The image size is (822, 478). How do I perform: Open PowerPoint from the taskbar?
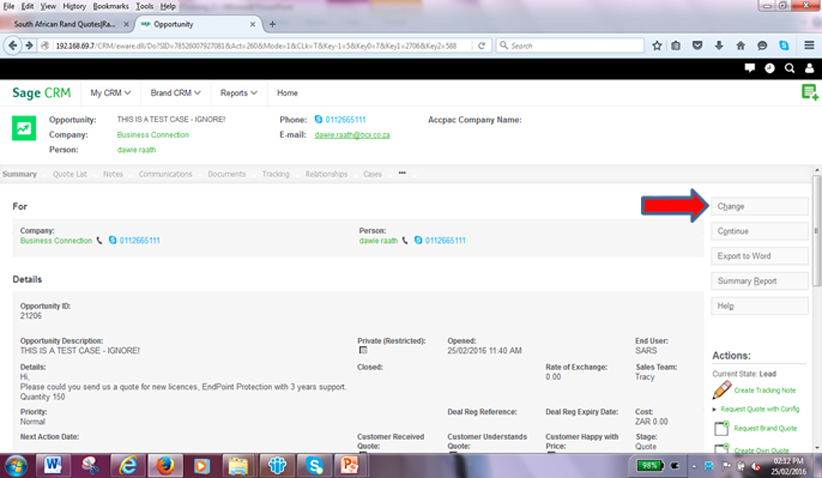pyautogui.click(x=350, y=465)
